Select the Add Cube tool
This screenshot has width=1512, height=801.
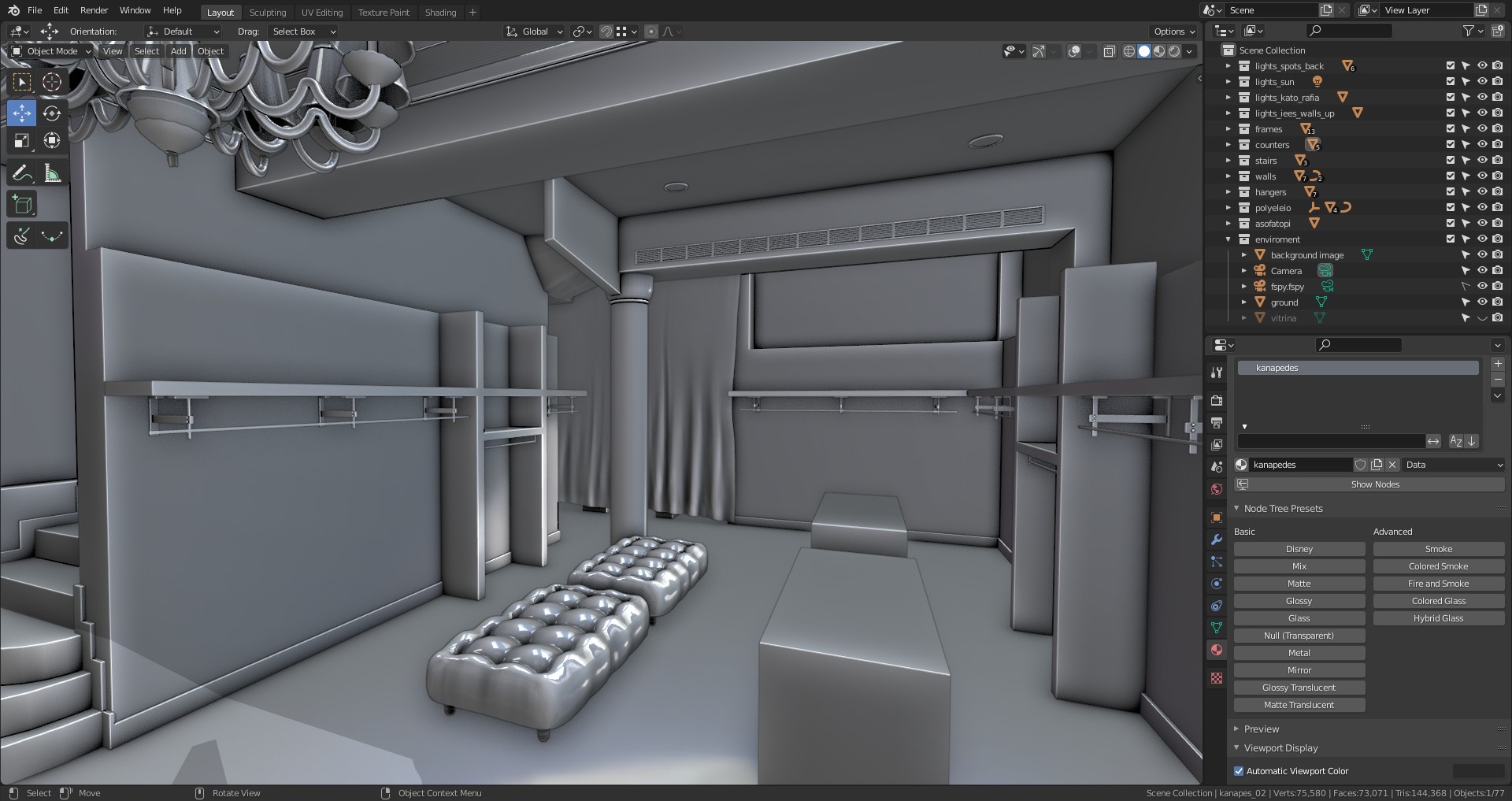[22, 205]
